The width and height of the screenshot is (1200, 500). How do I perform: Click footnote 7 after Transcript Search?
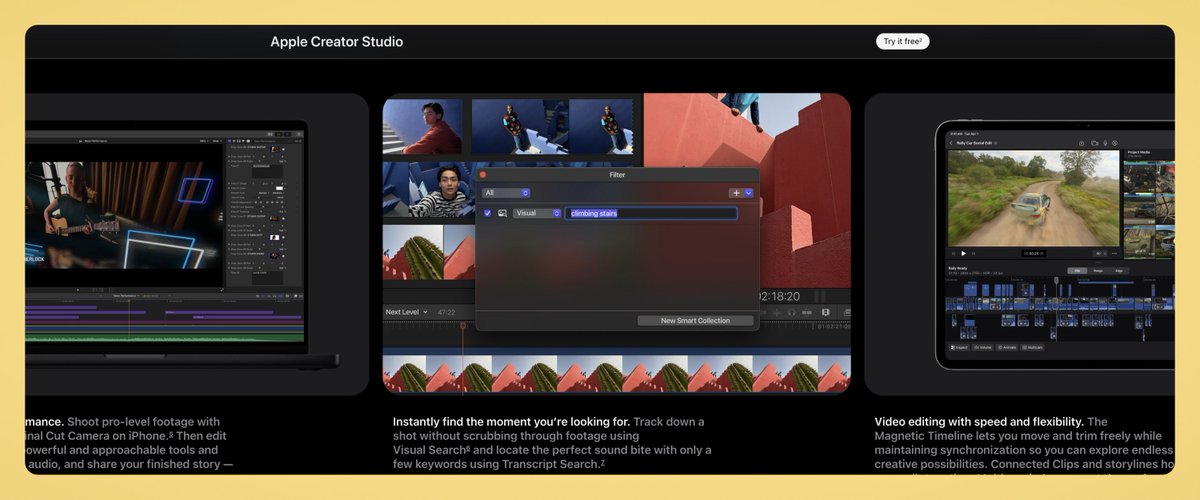(x=602, y=462)
